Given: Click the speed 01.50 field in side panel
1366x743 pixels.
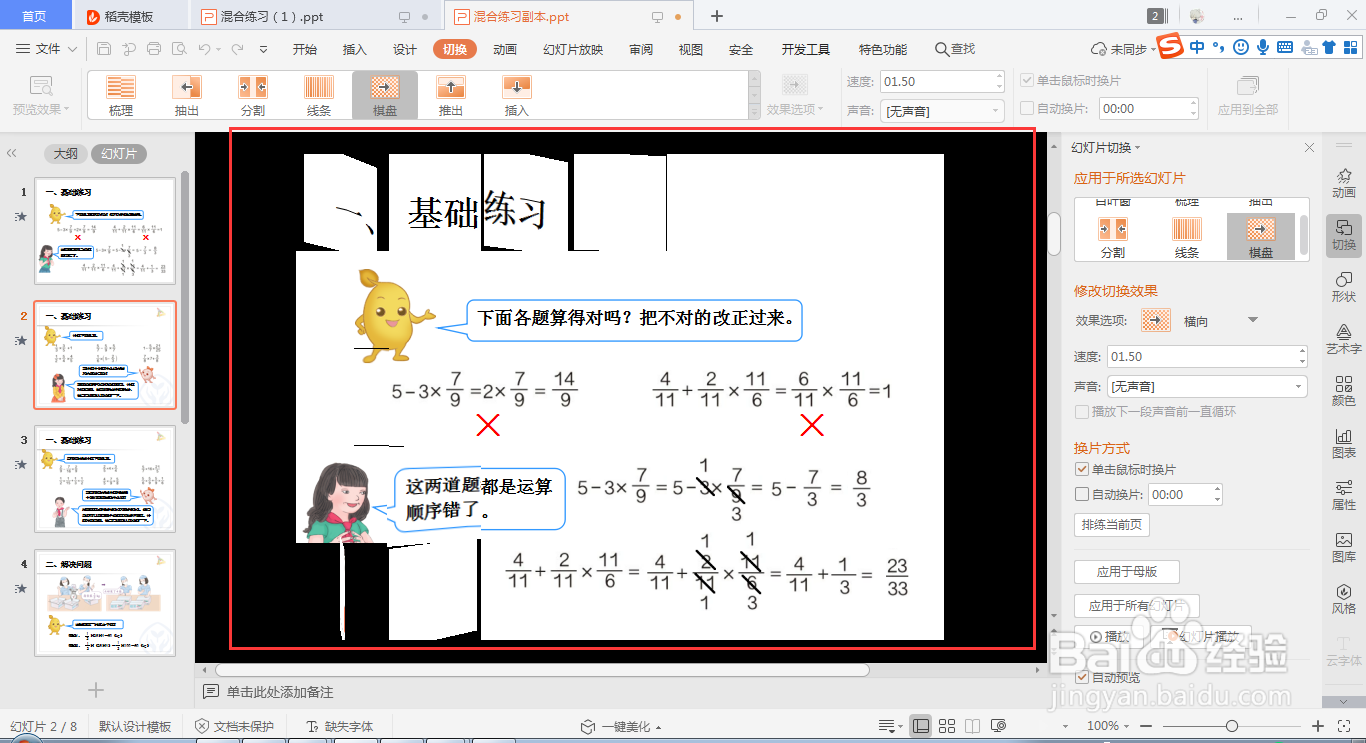Looking at the screenshot, I should [x=1207, y=356].
